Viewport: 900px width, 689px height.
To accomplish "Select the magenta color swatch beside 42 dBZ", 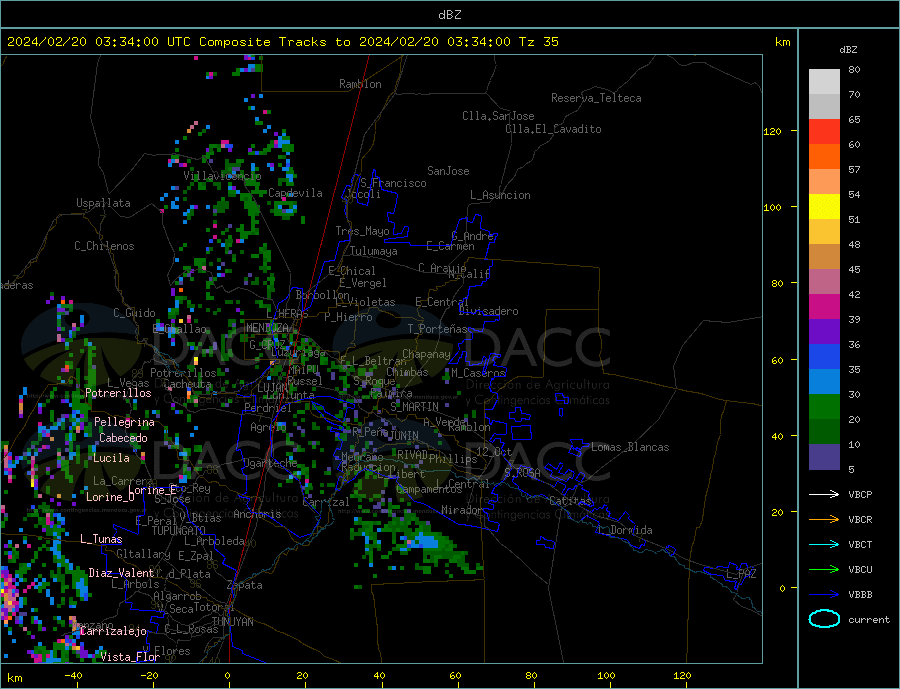I will (824, 307).
